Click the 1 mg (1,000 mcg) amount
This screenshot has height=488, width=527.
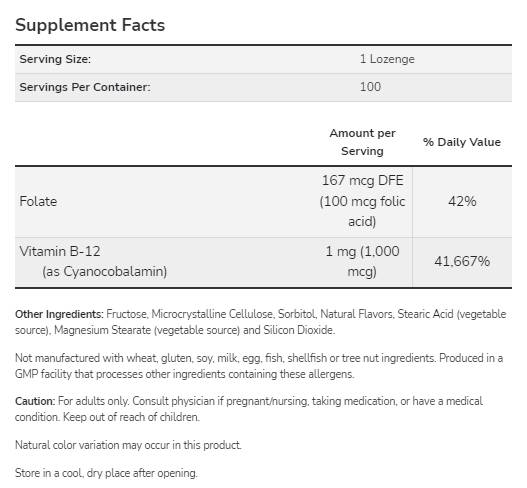pos(362,261)
